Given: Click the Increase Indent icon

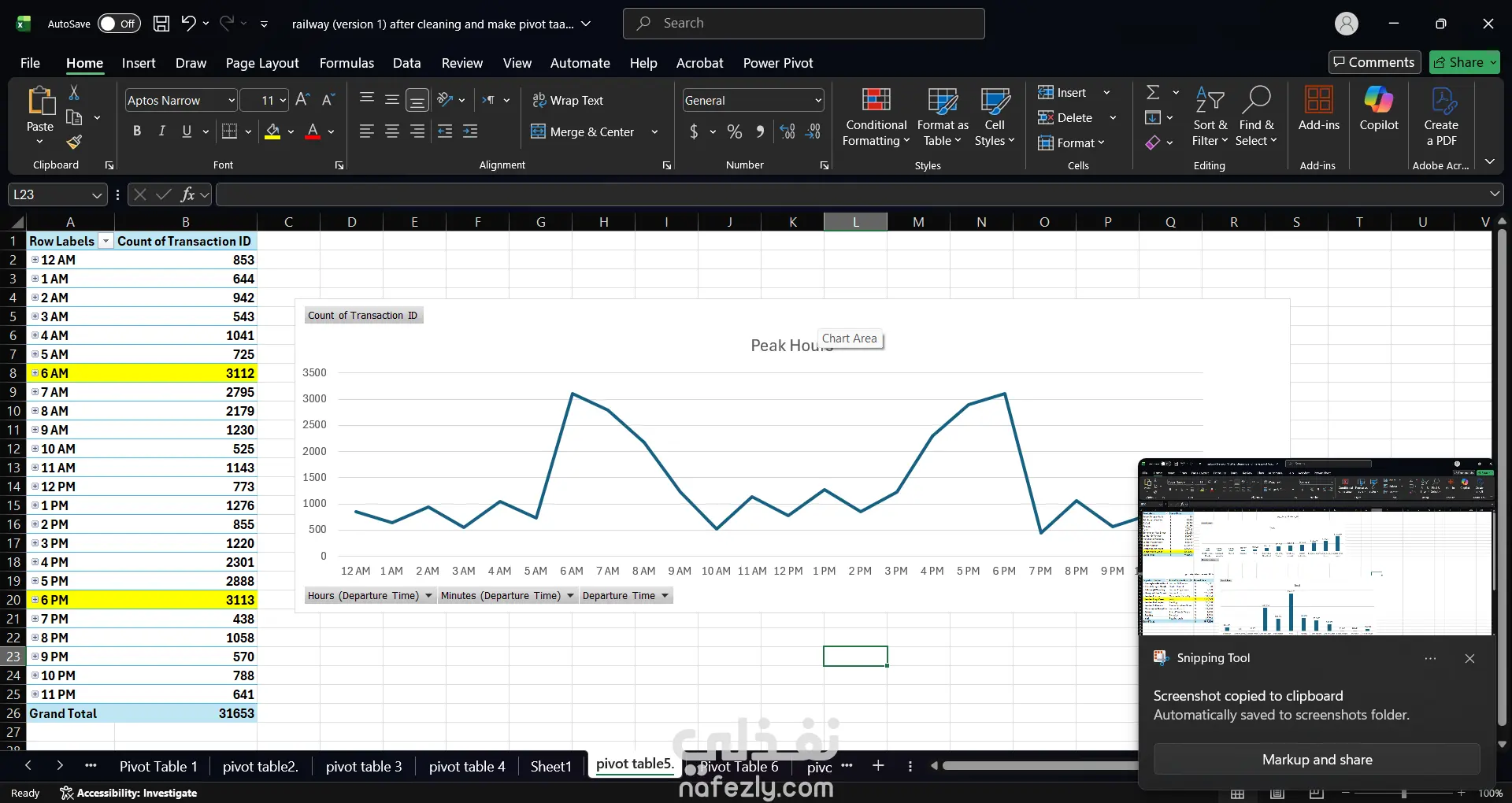Looking at the screenshot, I should 470,131.
